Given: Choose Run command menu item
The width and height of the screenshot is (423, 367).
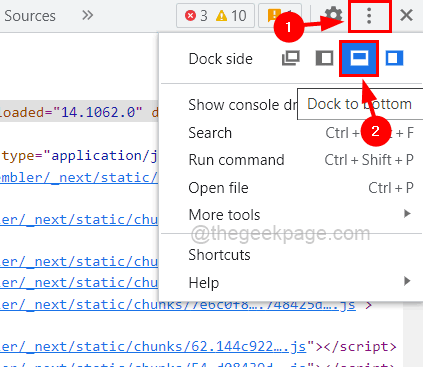Looking at the screenshot, I should [x=292, y=160].
